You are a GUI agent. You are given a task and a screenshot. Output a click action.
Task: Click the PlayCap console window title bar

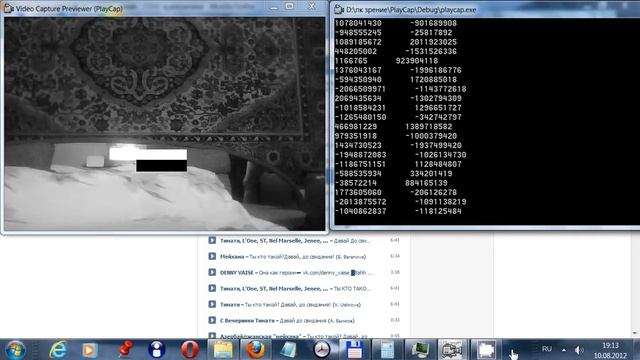(486, 9)
